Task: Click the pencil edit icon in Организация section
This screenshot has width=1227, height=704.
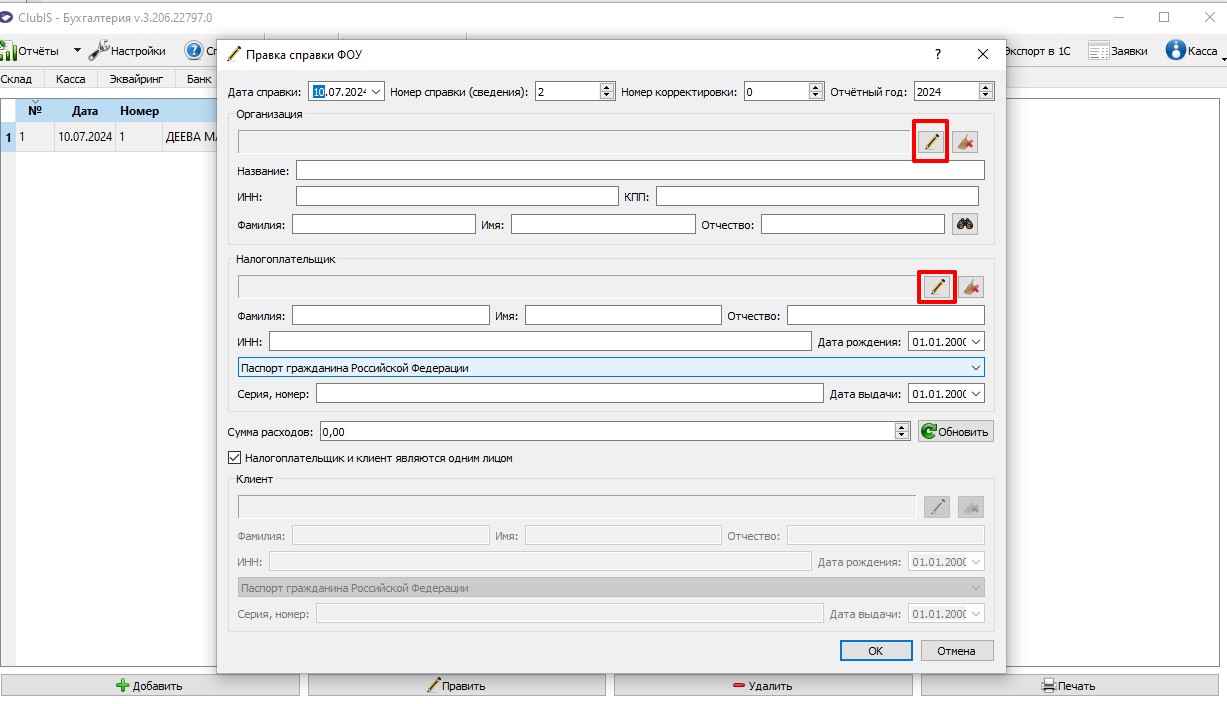Action: coord(931,143)
